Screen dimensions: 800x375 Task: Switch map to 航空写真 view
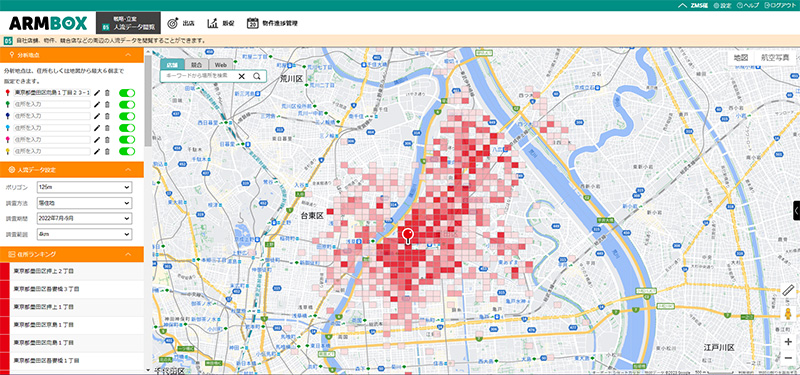[774, 58]
